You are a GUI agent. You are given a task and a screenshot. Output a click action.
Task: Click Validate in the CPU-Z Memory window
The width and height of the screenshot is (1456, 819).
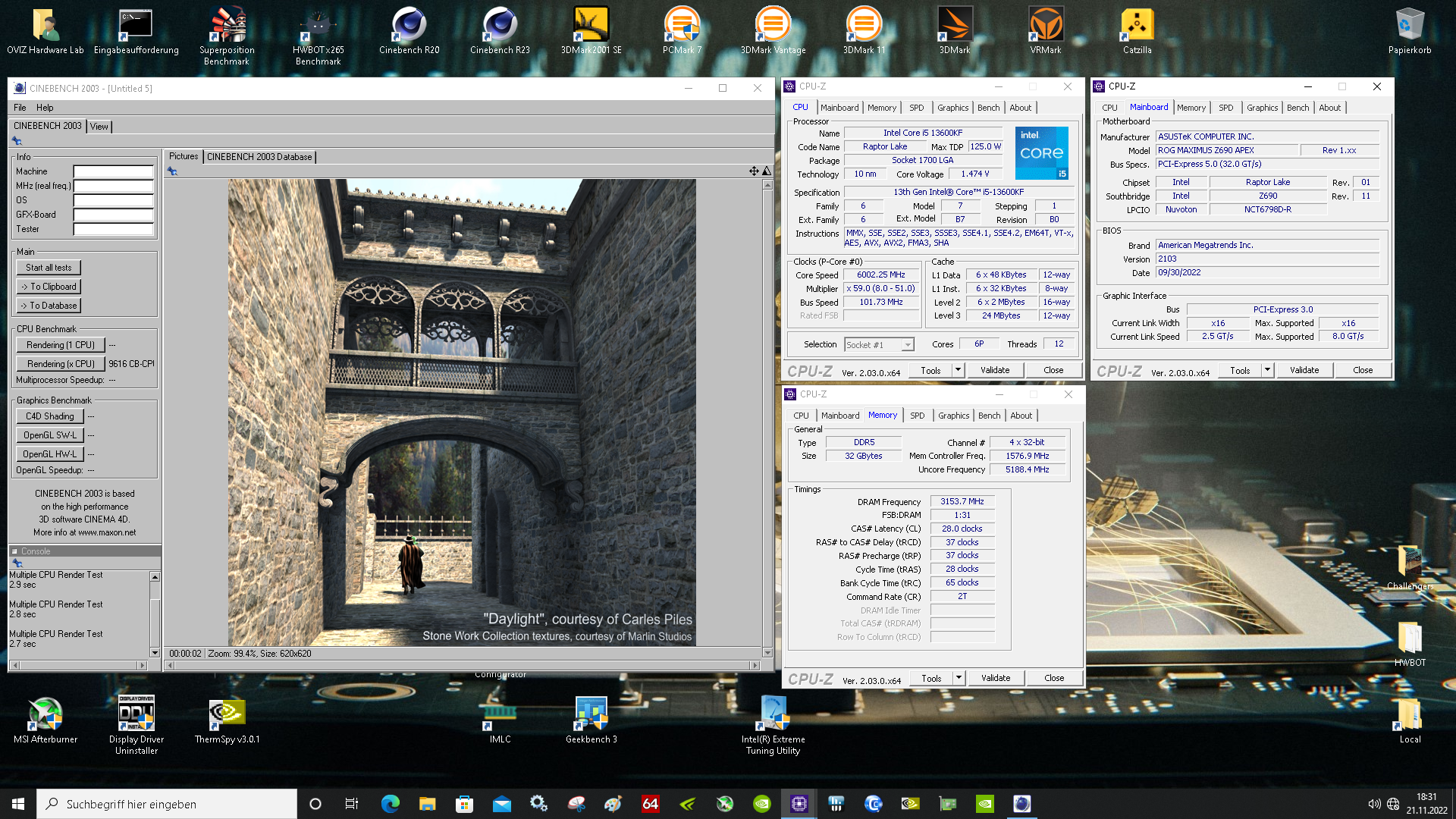pos(996,678)
